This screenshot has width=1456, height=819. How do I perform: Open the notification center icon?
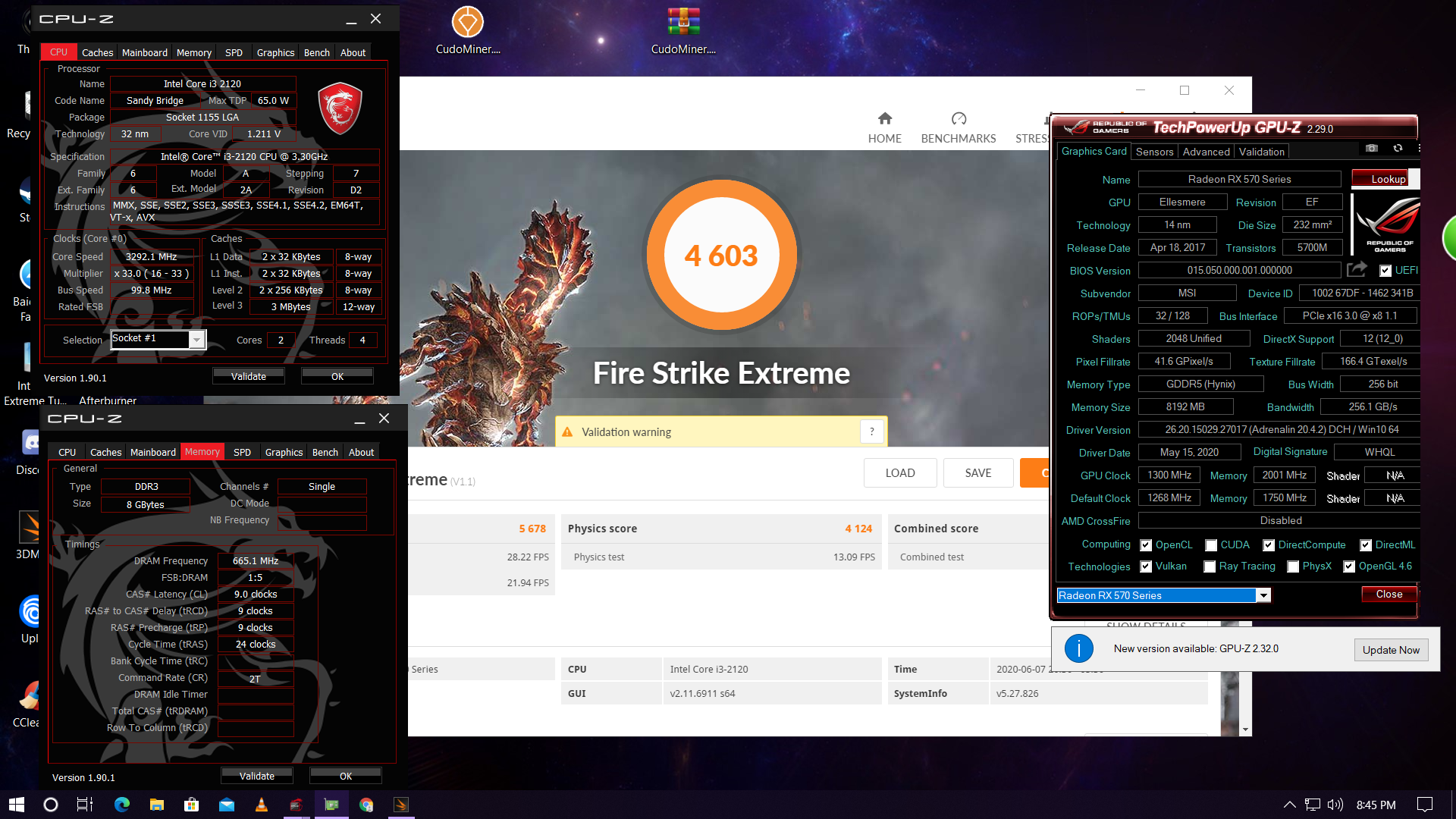coord(1425,805)
